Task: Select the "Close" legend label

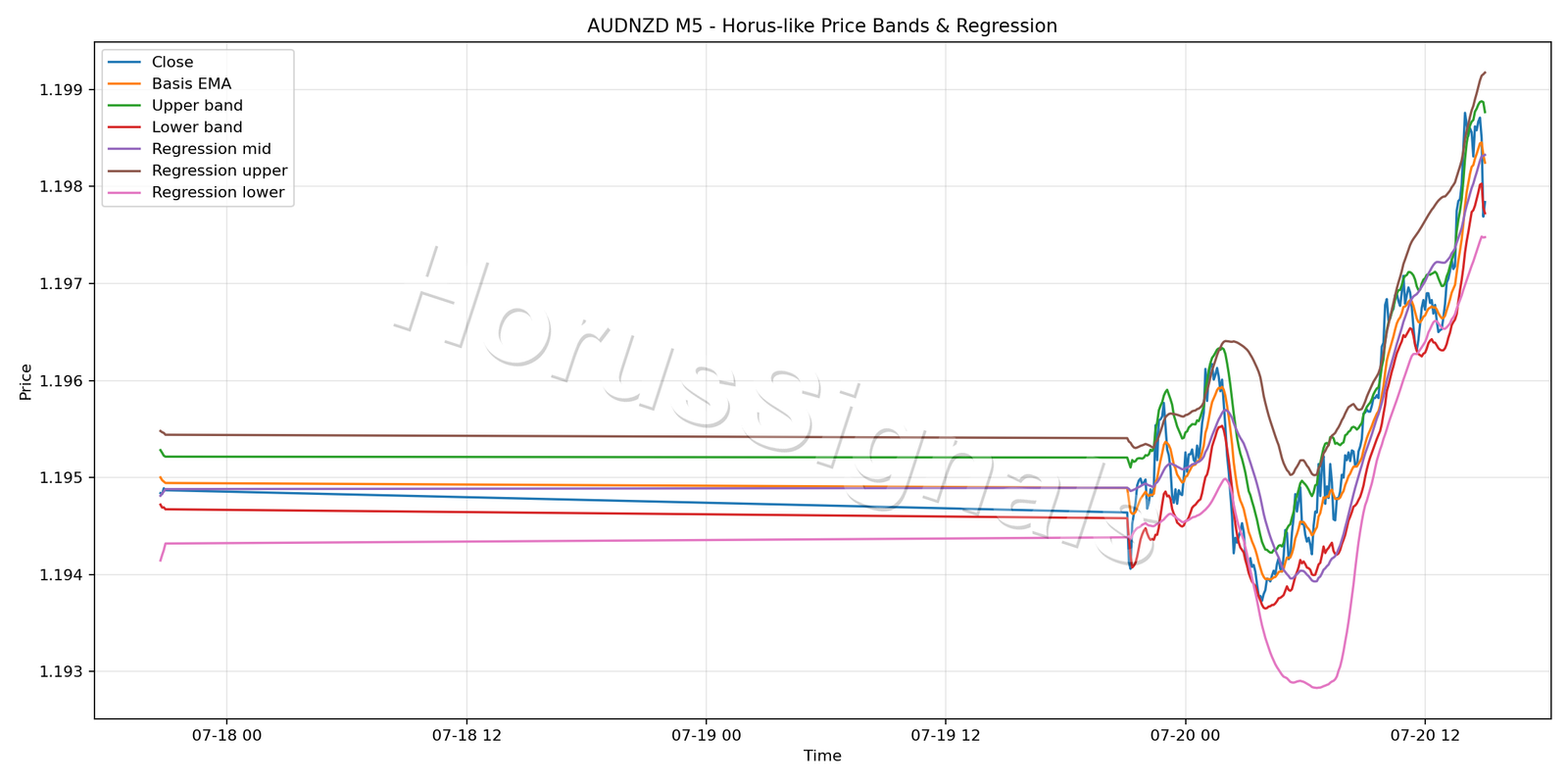Action: tap(172, 62)
